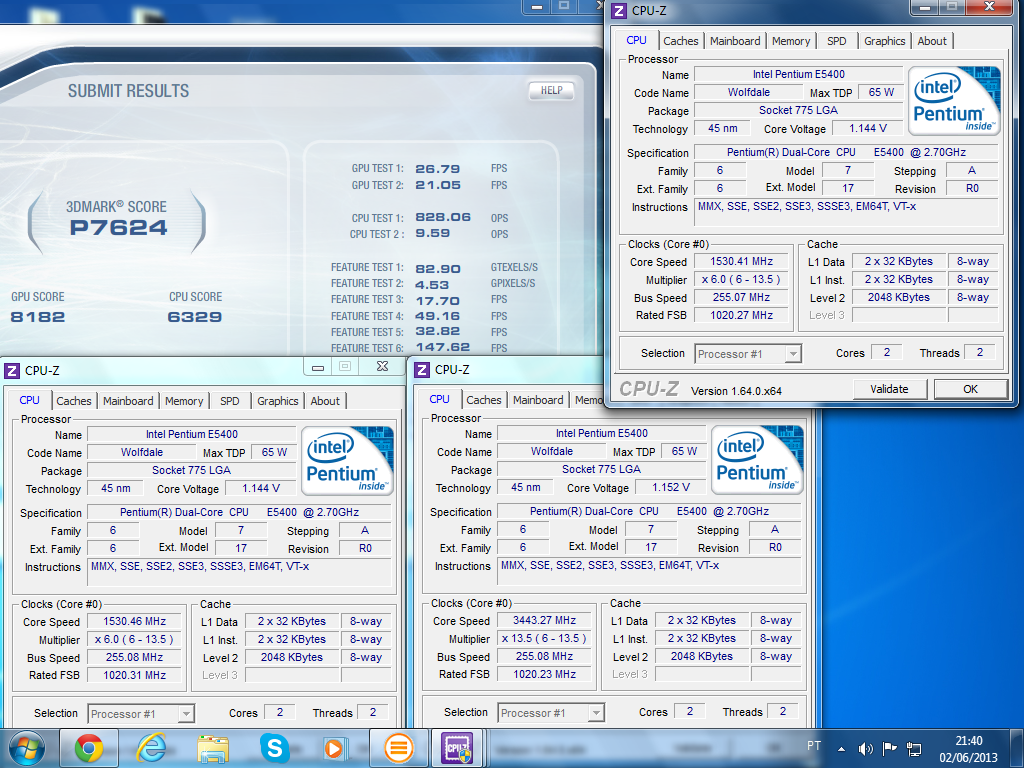Image resolution: width=1024 pixels, height=768 pixels.
Task: Switch to Graphics tab in top CPU-Z window
Action: (x=884, y=41)
